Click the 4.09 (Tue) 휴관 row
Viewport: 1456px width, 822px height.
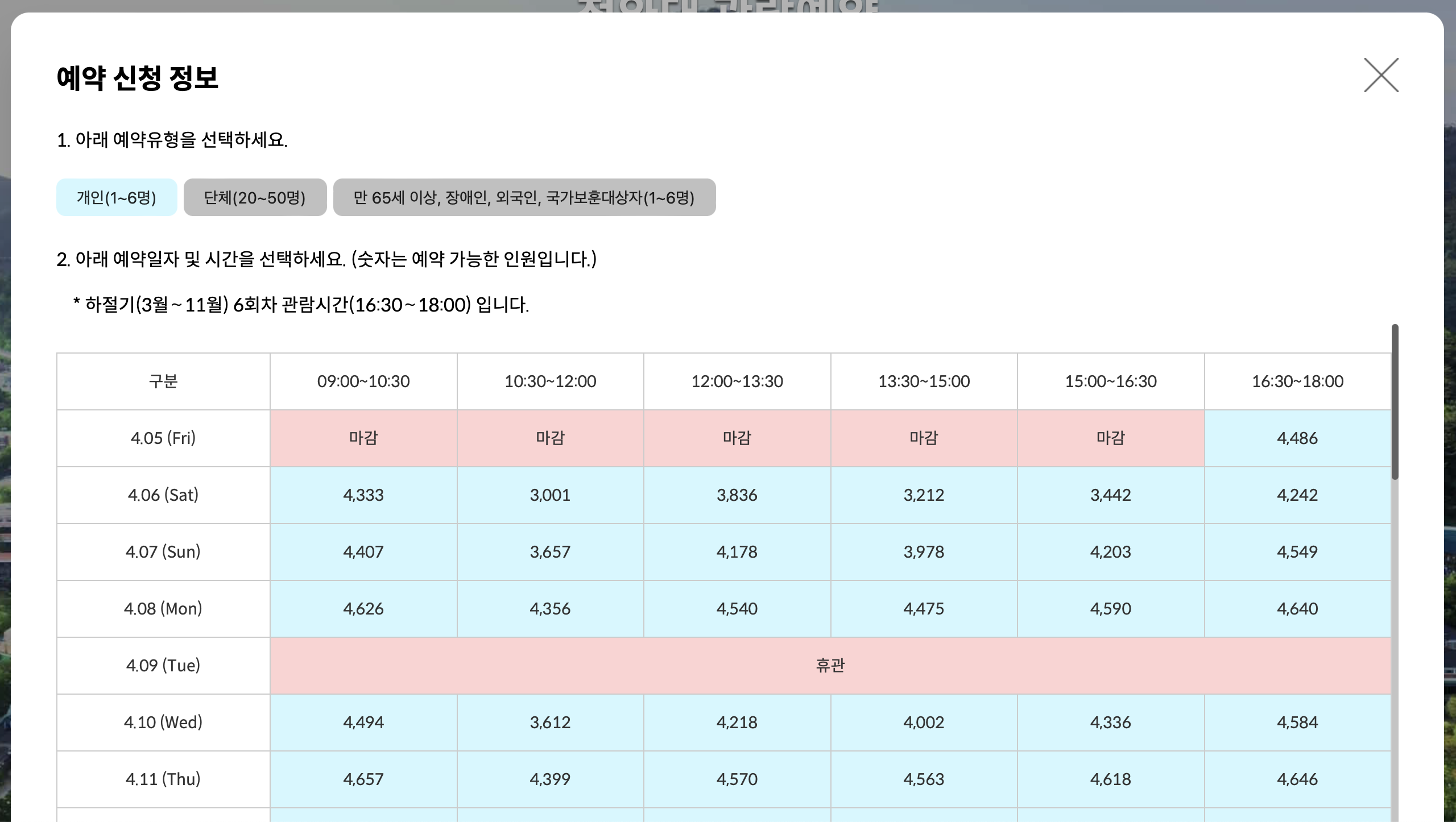pyautogui.click(x=830, y=665)
